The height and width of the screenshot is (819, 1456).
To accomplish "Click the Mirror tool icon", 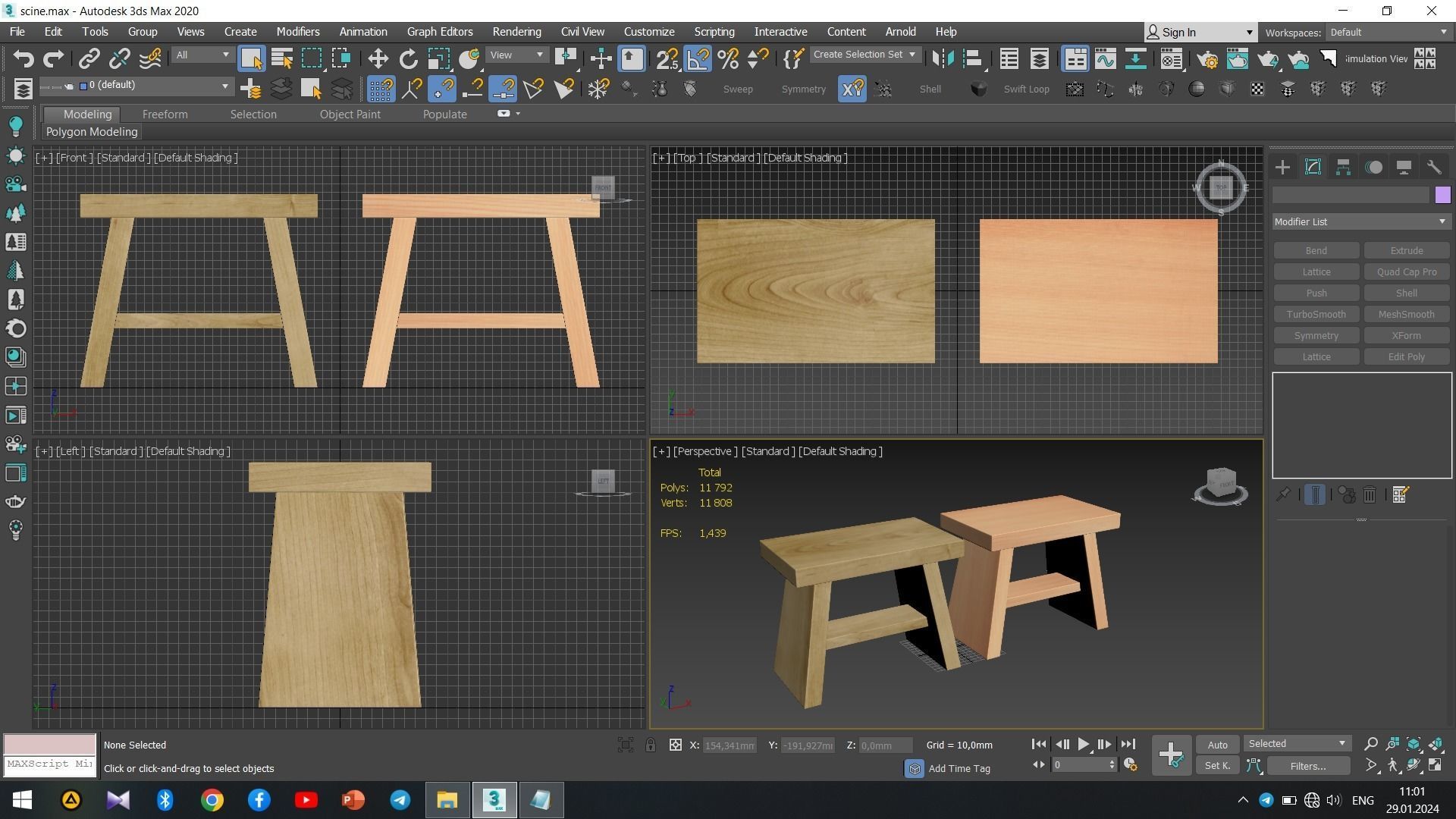I will pyautogui.click(x=943, y=58).
